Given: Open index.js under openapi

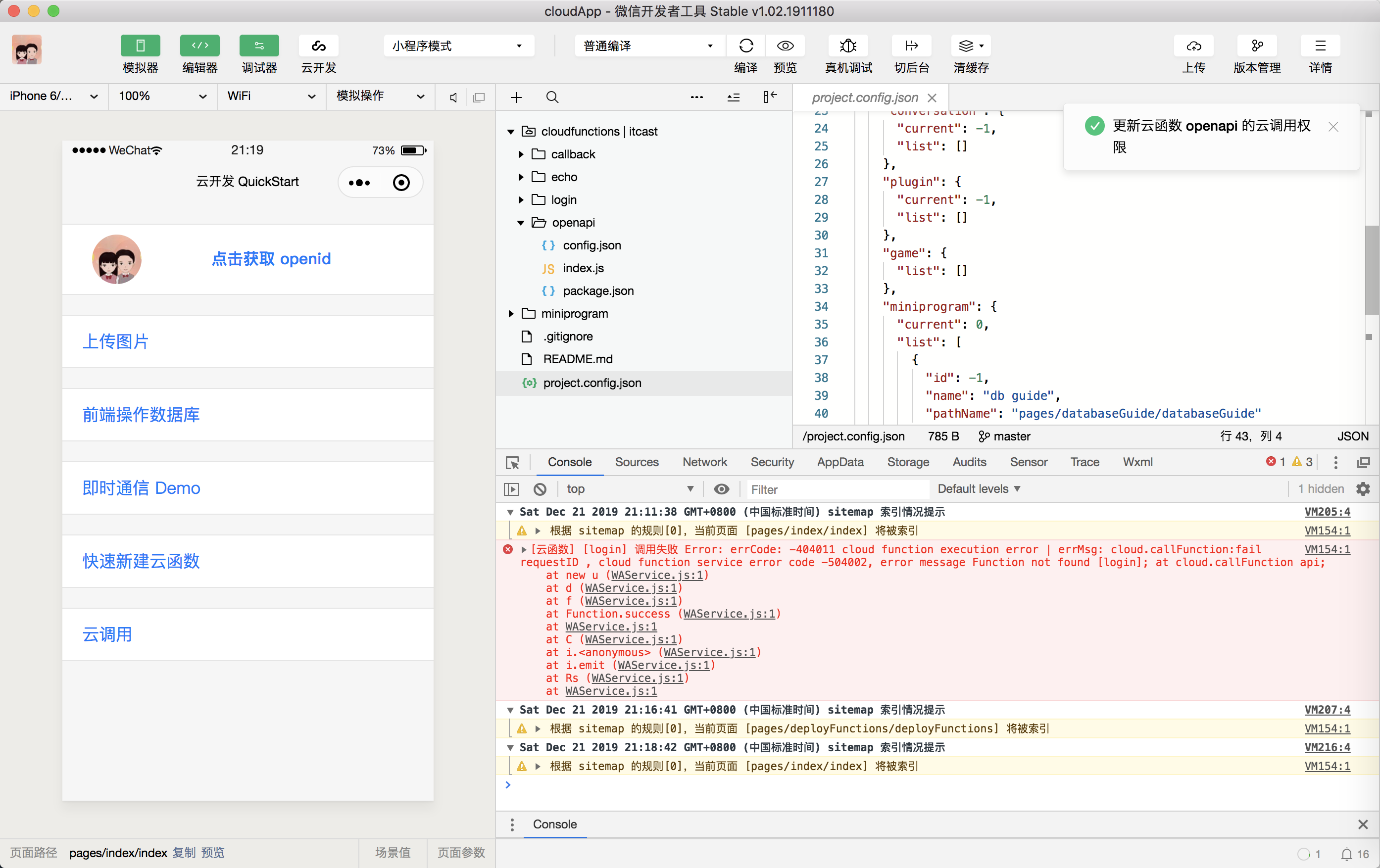Looking at the screenshot, I should (583, 268).
